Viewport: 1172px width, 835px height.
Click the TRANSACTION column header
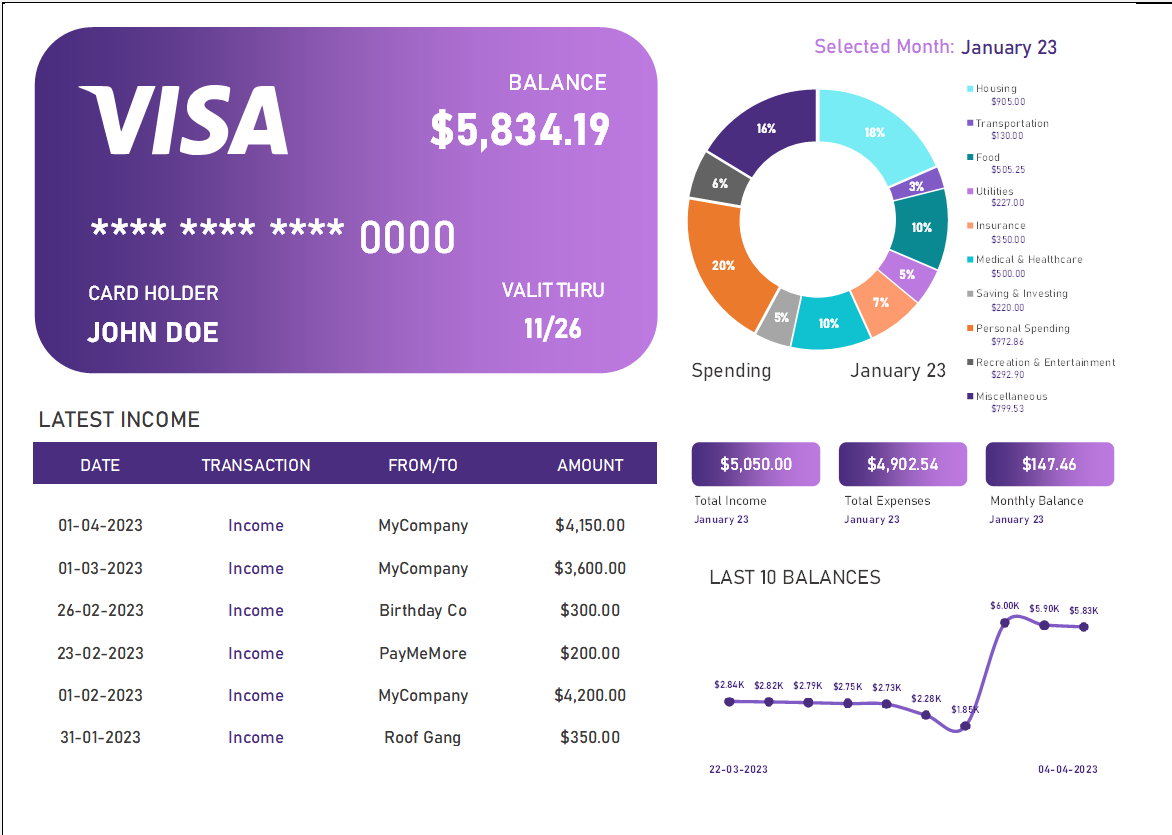(x=256, y=465)
